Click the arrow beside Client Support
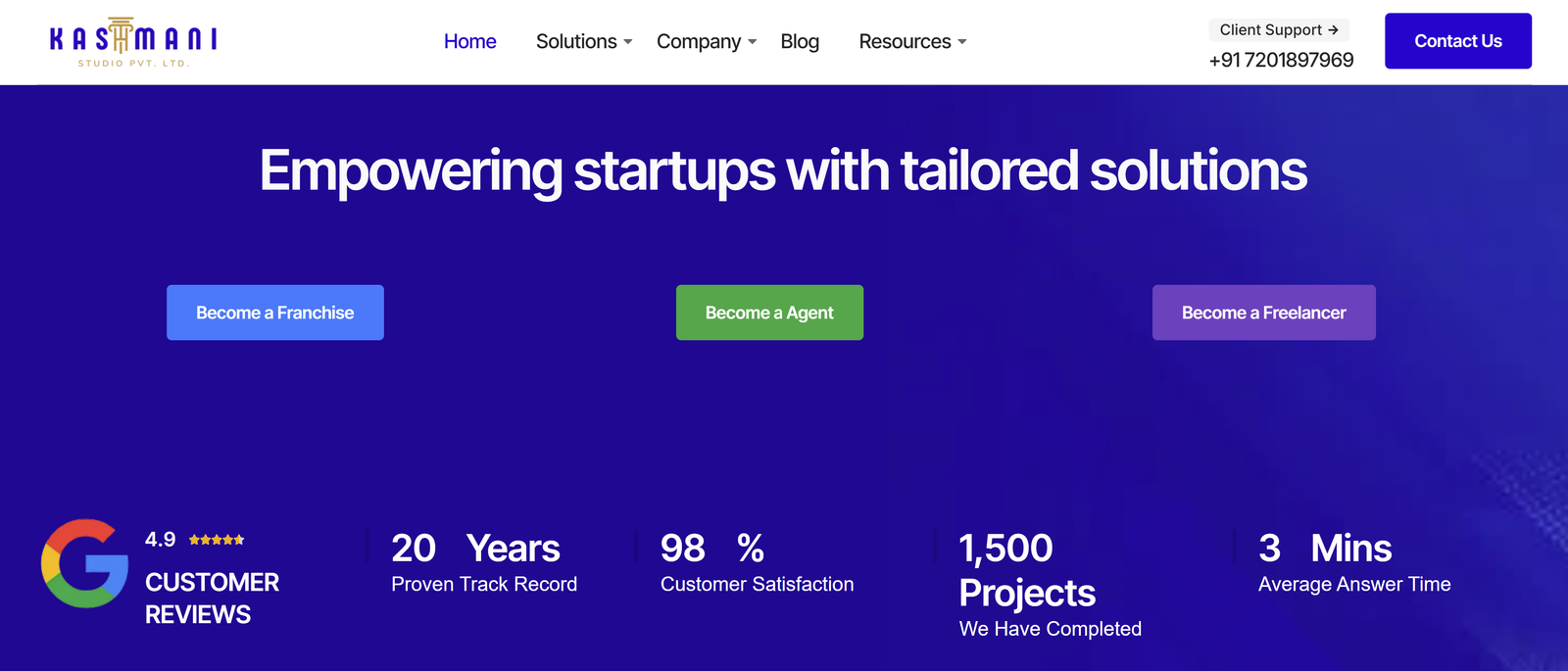This screenshot has width=1568, height=671. pyautogui.click(x=1333, y=30)
